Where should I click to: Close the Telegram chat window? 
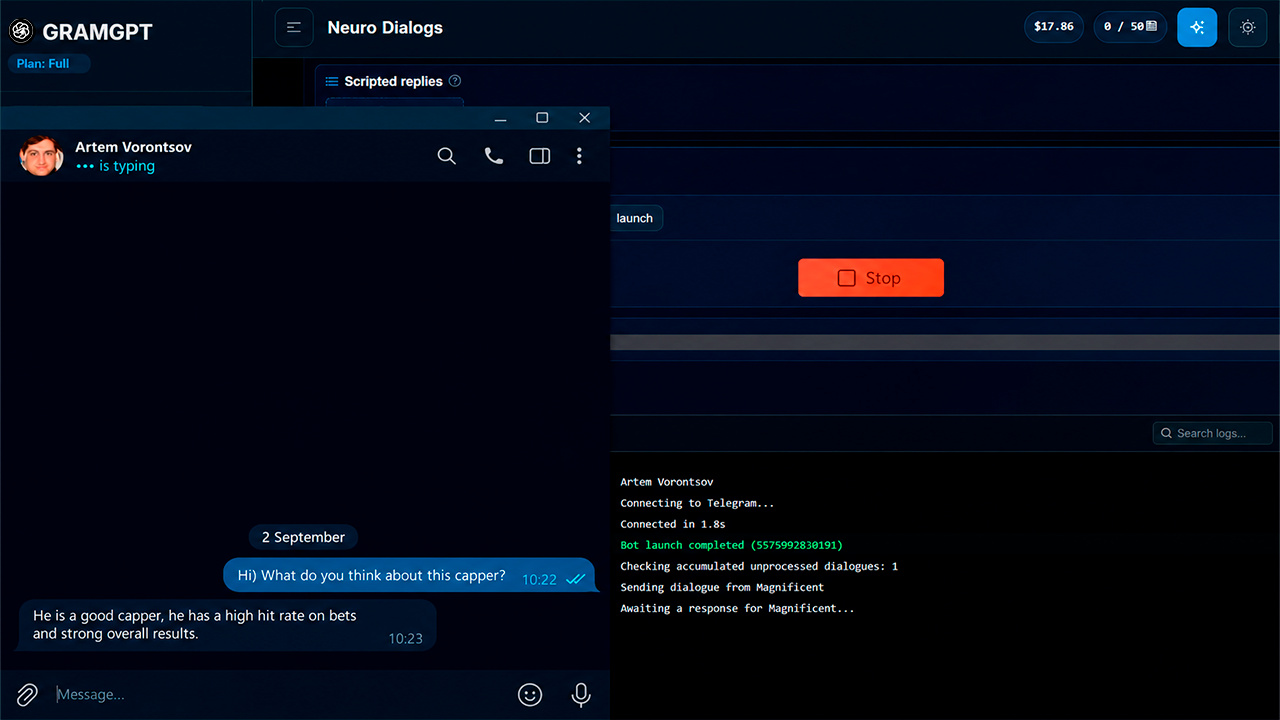585,118
